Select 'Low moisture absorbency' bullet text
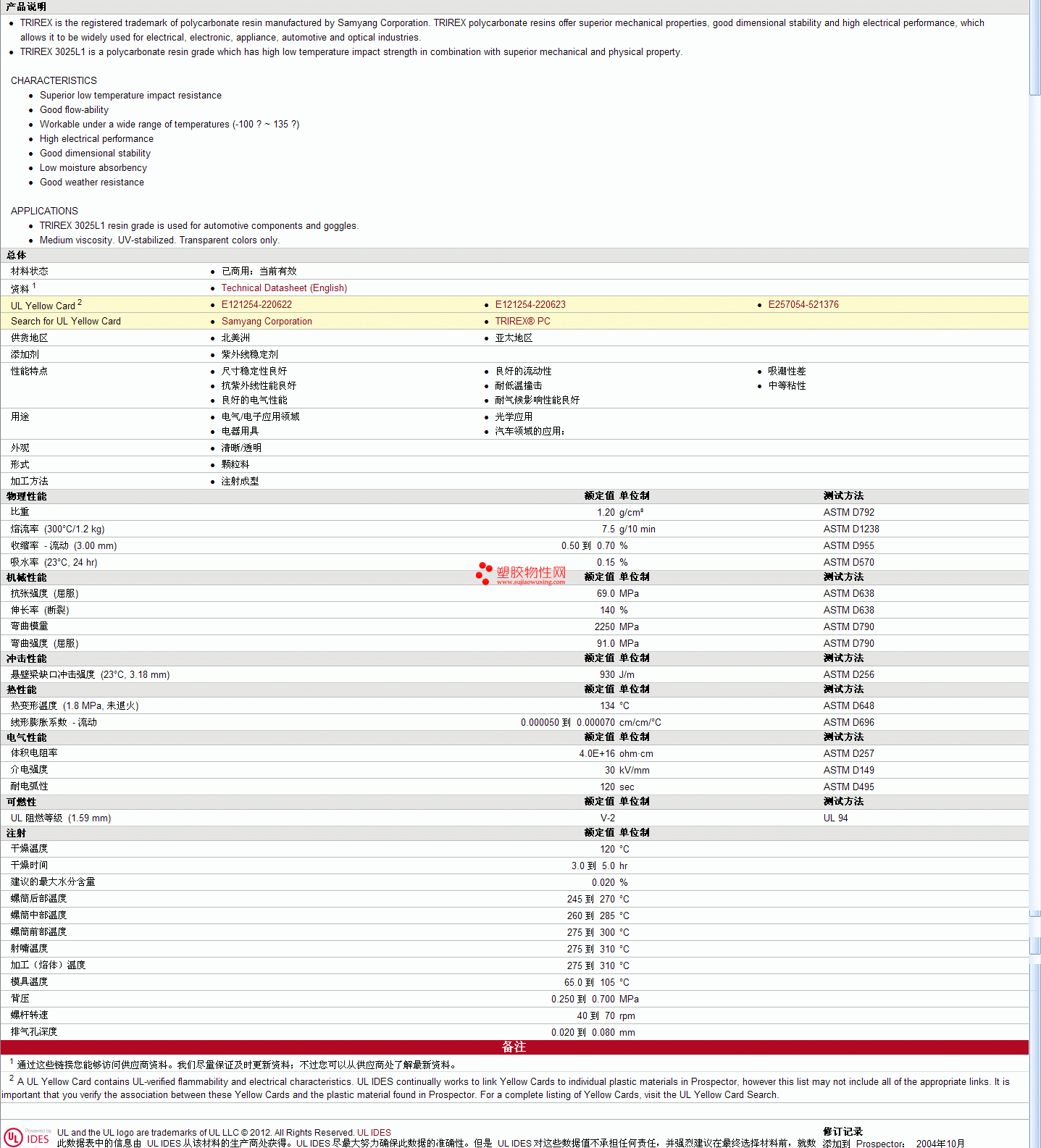Screen dimensions: 1041x1148 click(x=93, y=168)
